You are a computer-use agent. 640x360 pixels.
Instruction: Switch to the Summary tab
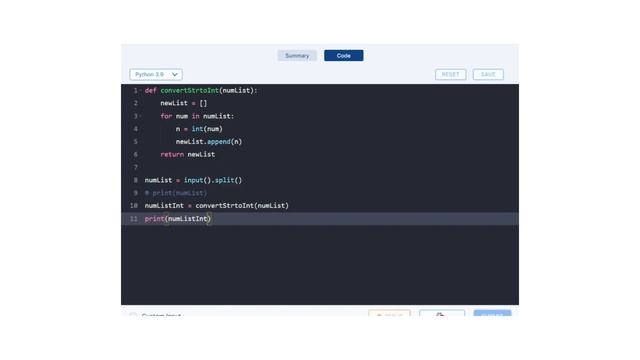[x=297, y=56]
